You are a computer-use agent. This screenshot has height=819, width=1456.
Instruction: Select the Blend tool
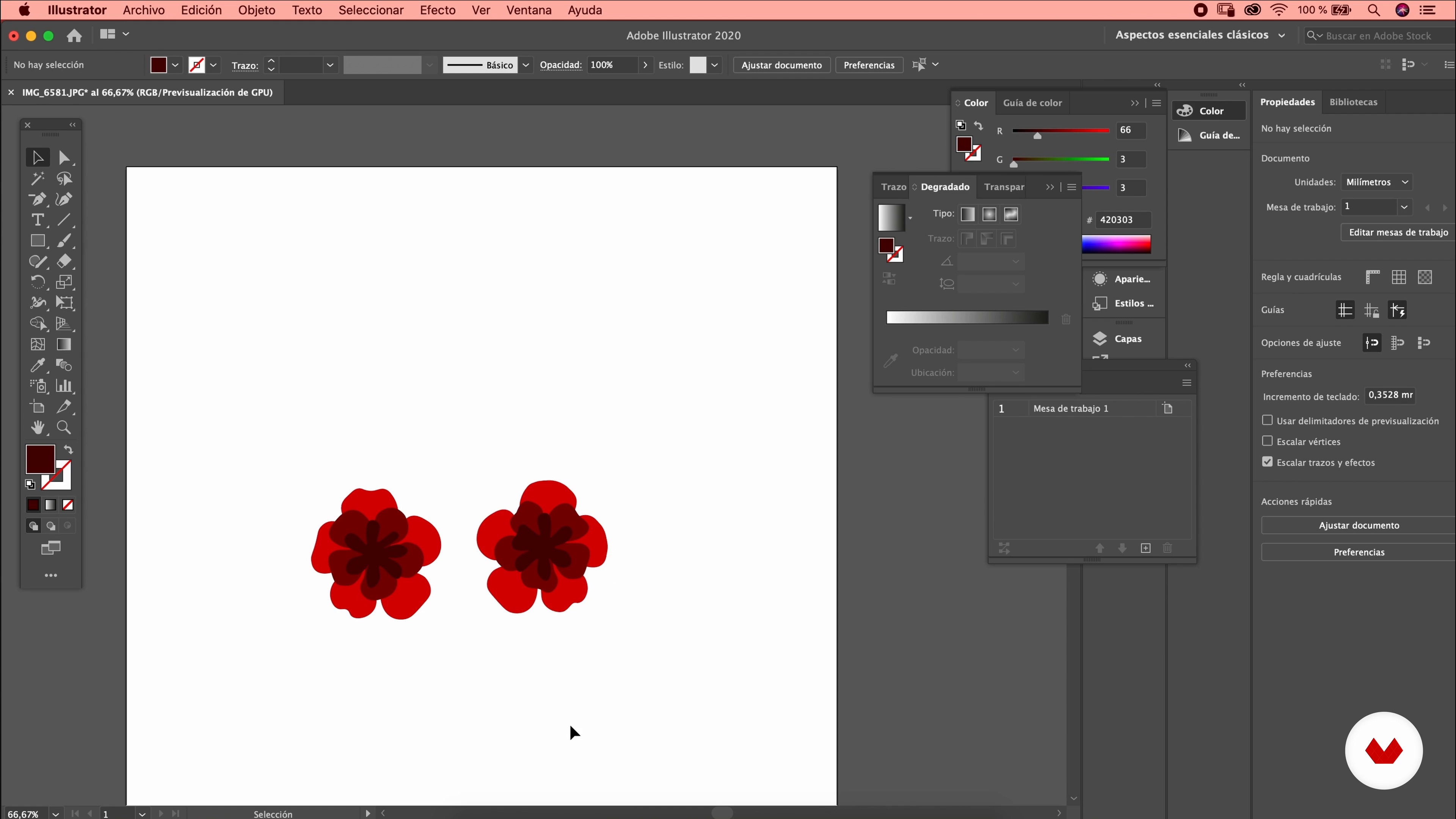(64, 365)
